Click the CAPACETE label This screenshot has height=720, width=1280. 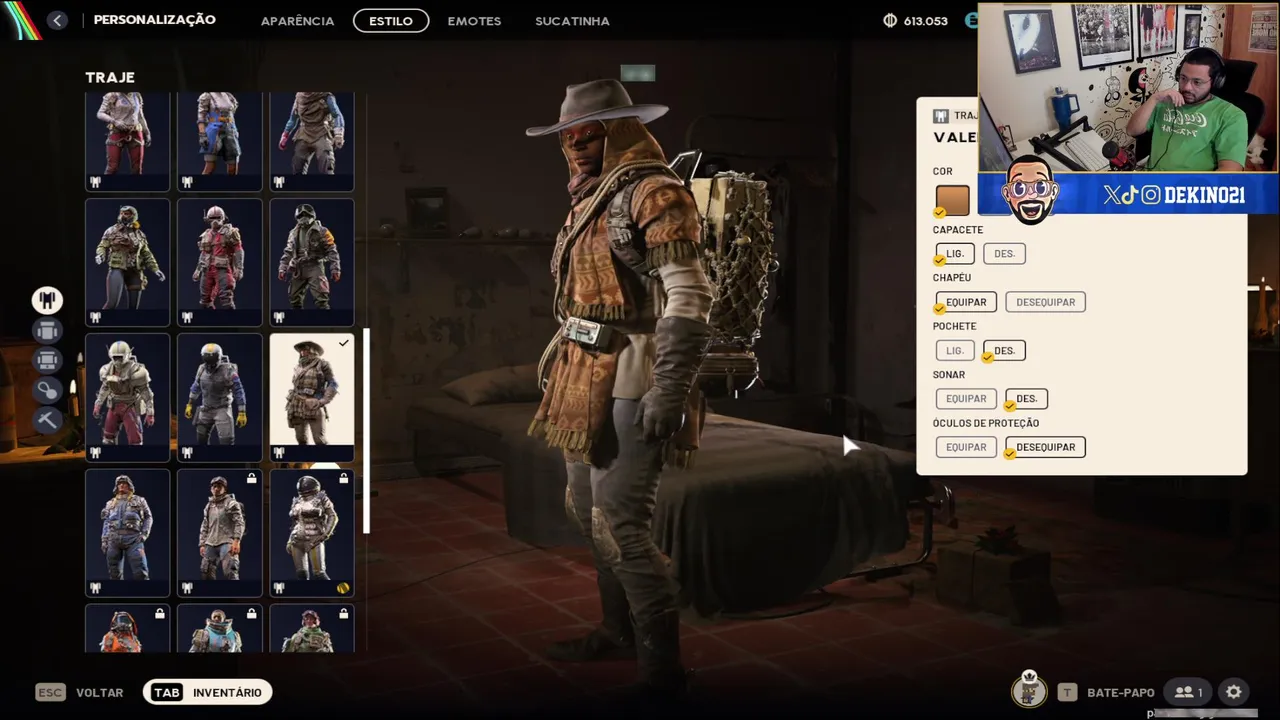[958, 229]
